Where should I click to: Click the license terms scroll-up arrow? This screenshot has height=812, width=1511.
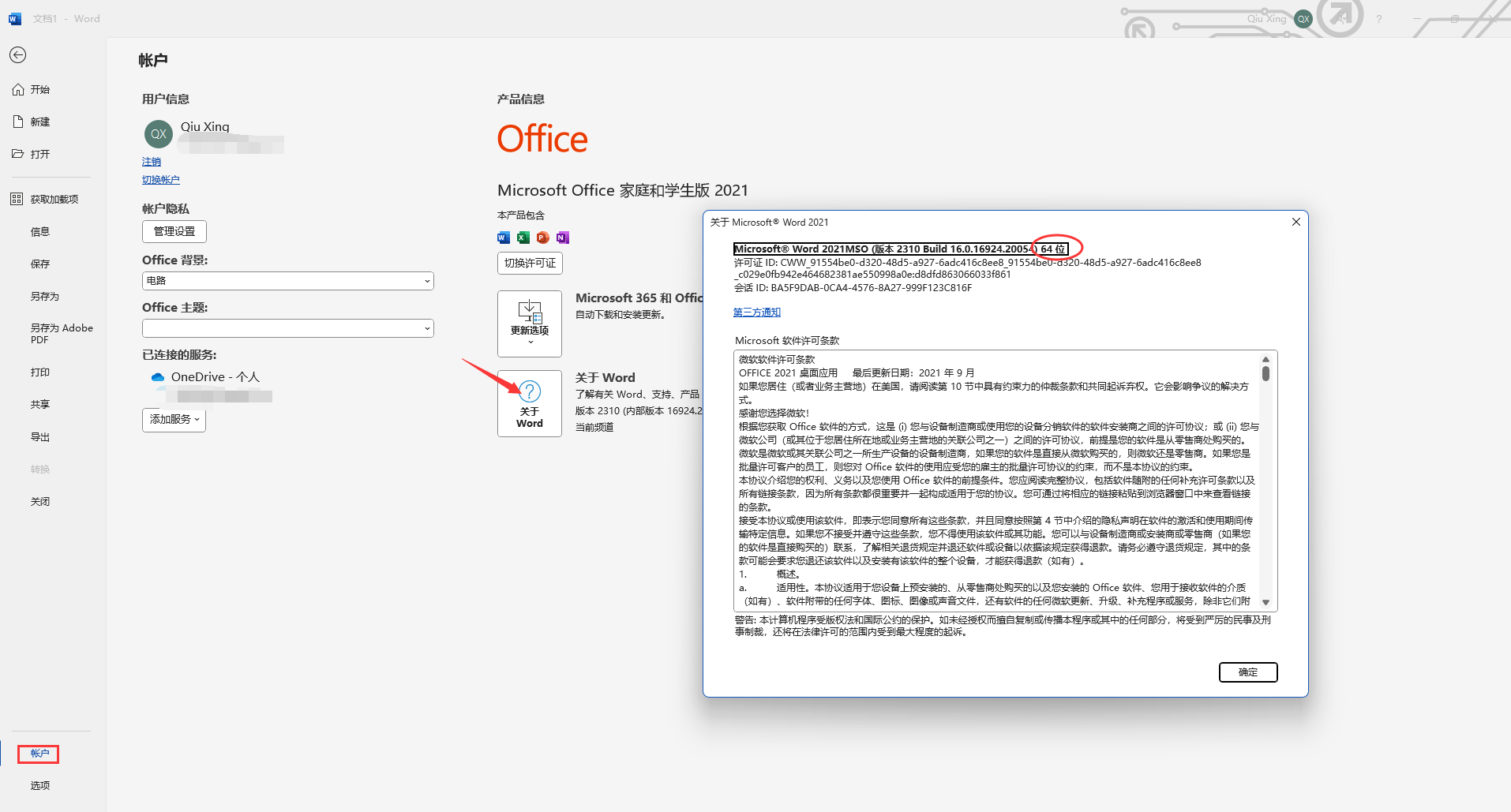pyautogui.click(x=1265, y=359)
